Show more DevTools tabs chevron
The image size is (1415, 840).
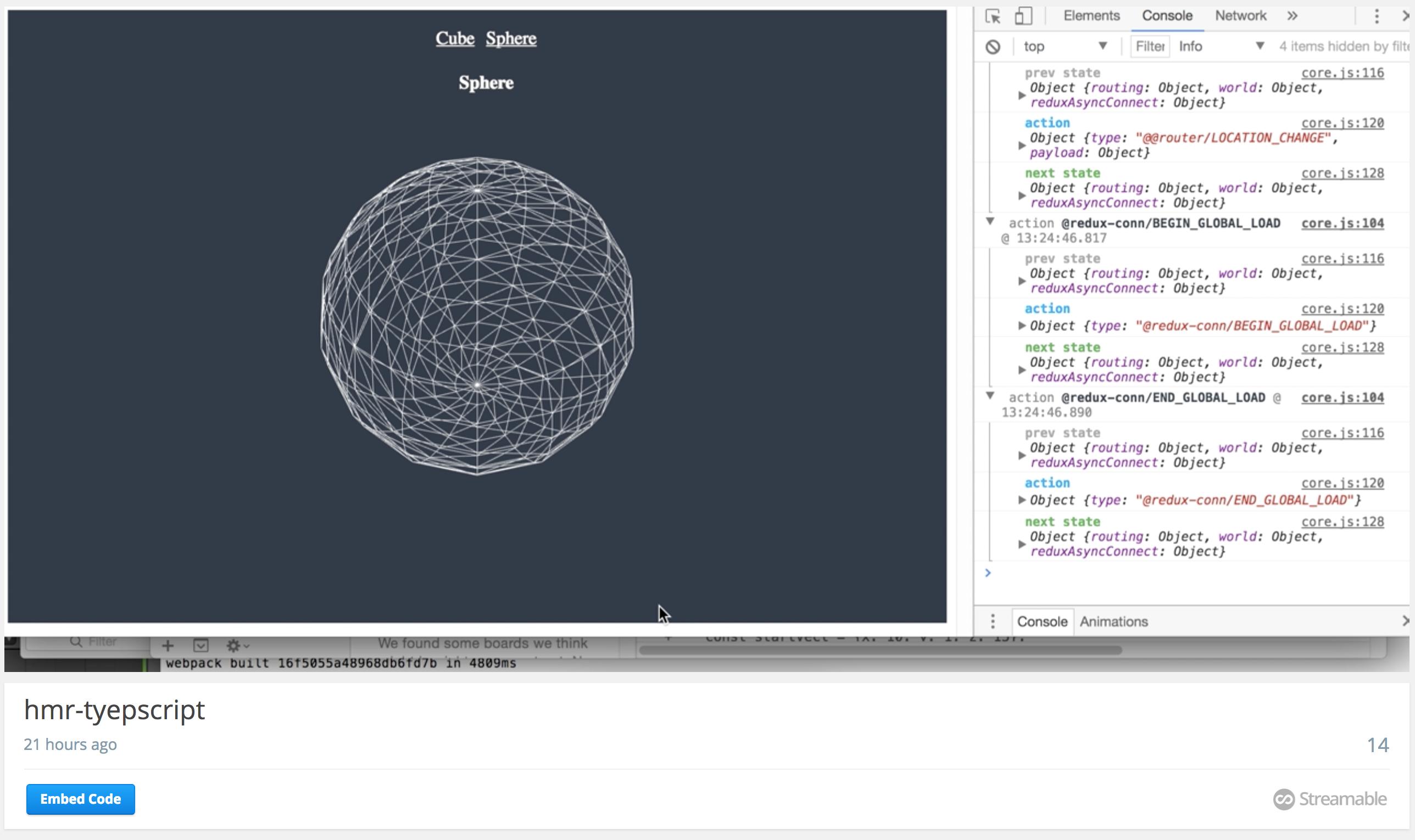tap(1292, 16)
